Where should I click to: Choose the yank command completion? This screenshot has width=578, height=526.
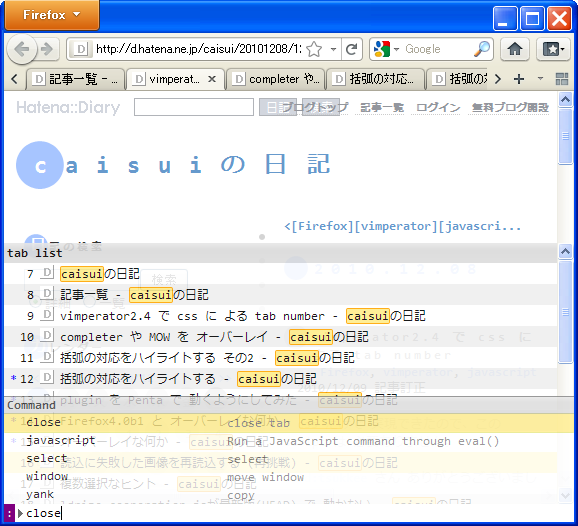click(x=281, y=495)
